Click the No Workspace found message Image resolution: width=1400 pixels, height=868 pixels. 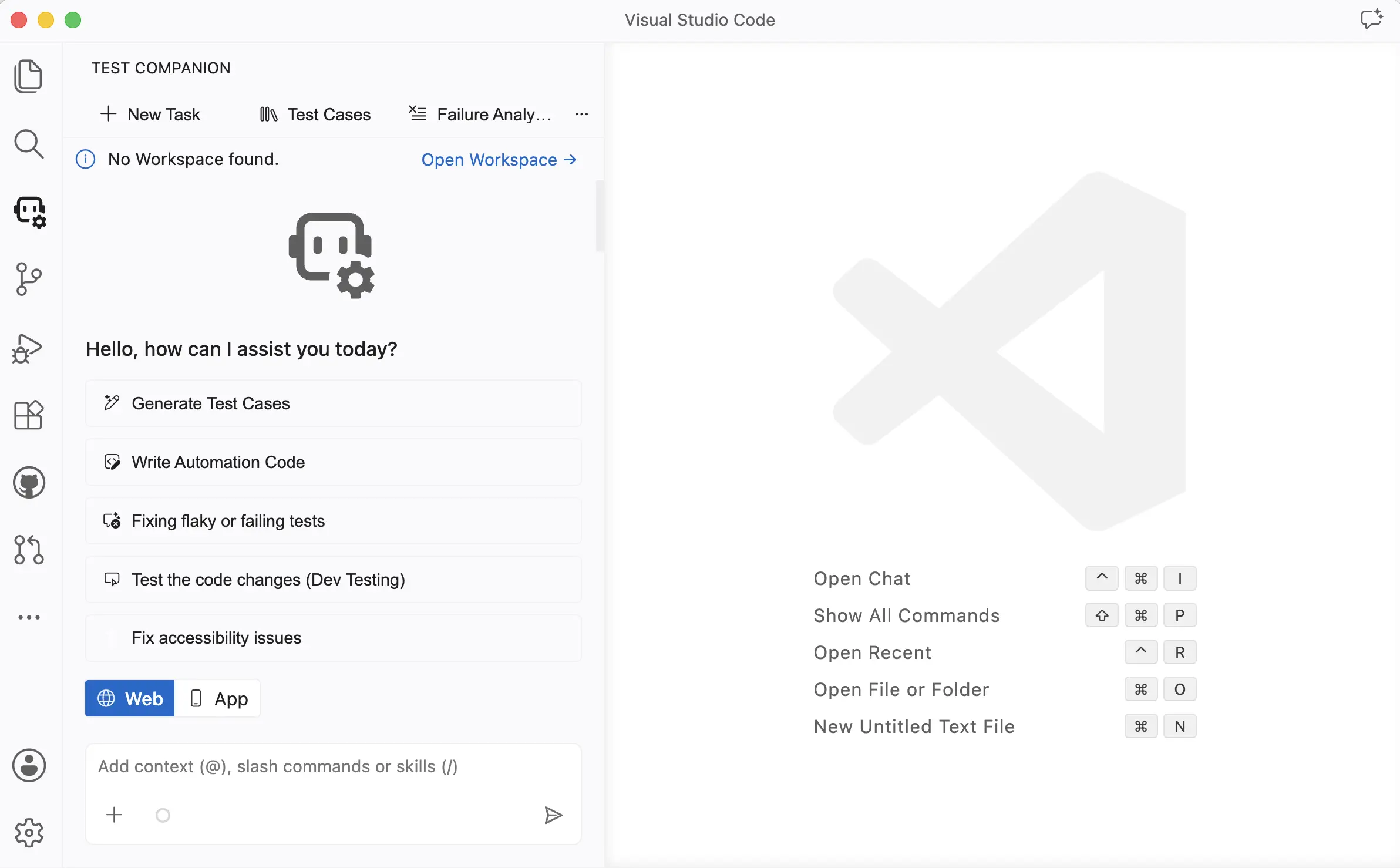(x=194, y=159)
